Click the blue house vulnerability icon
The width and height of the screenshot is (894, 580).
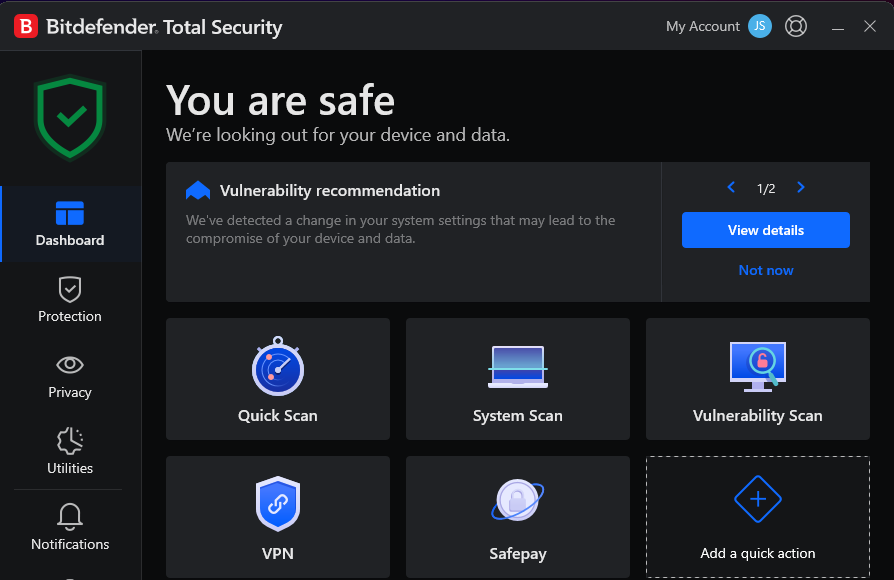pyautogui.click(x=198, y=190)
